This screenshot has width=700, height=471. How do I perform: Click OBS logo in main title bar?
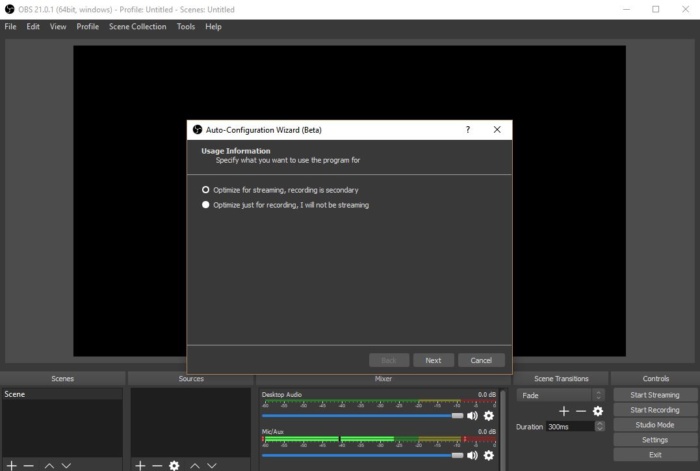point(9,9)
